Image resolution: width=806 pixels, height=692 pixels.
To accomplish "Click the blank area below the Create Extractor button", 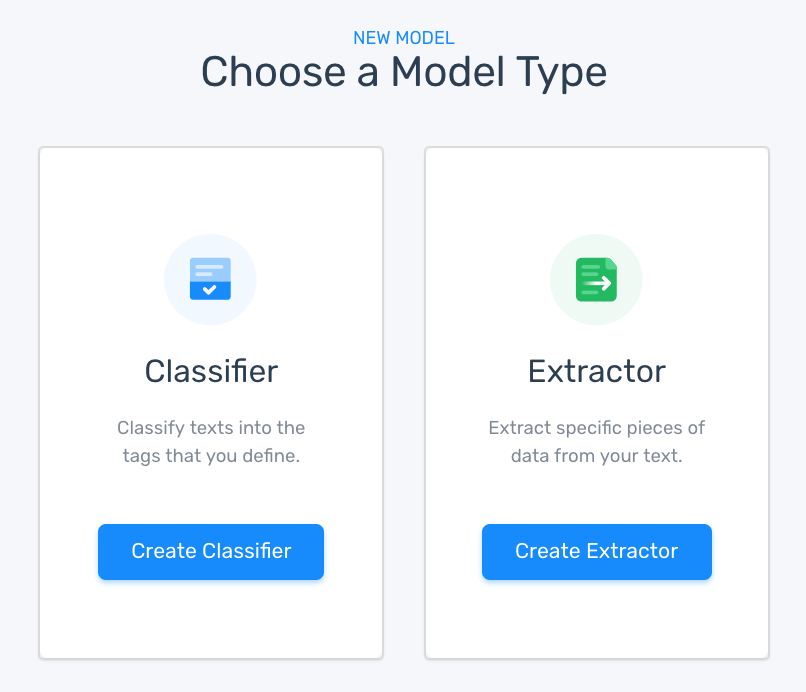I will tap(596, 620).
